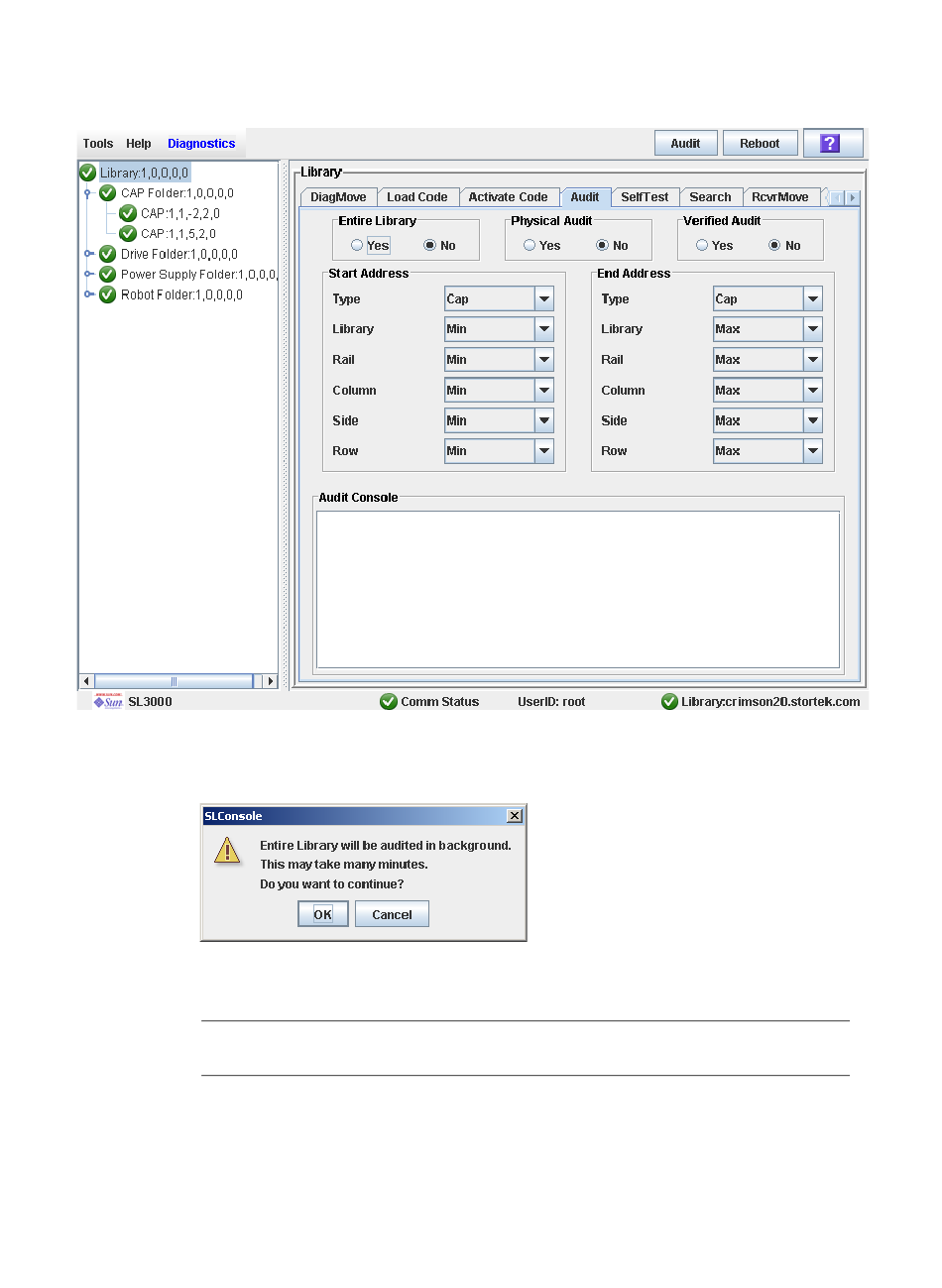
Task: Click OK in the SLConsole dialog
Action: pyautogui.click(x=323, y=914)
